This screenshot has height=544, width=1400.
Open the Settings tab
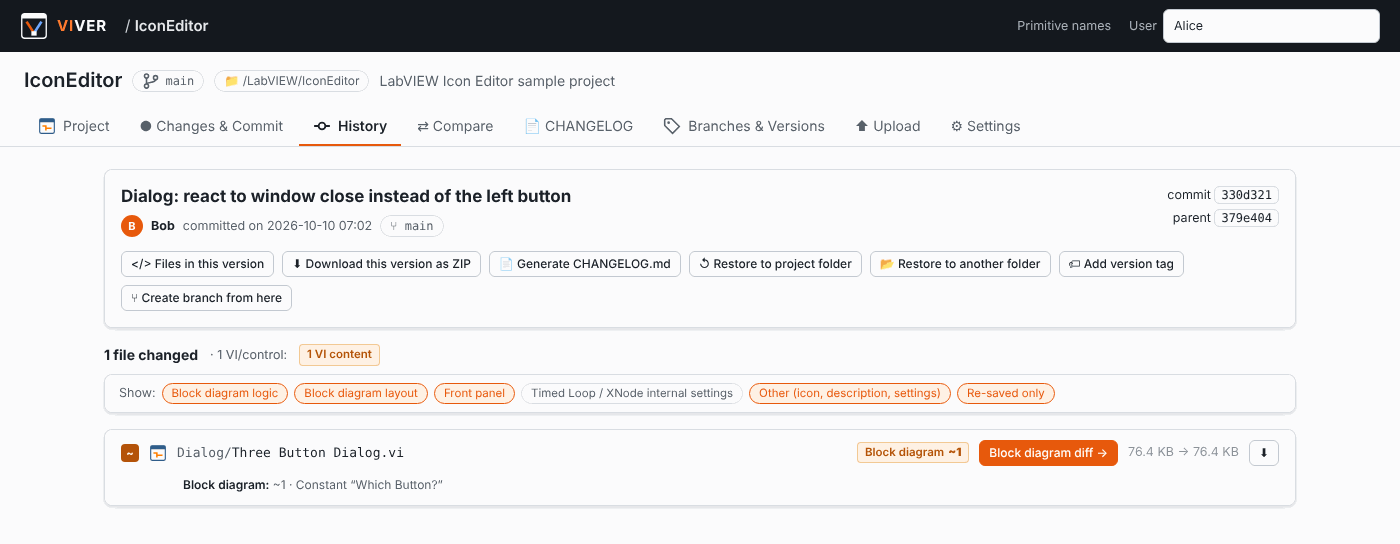[985, 126]
